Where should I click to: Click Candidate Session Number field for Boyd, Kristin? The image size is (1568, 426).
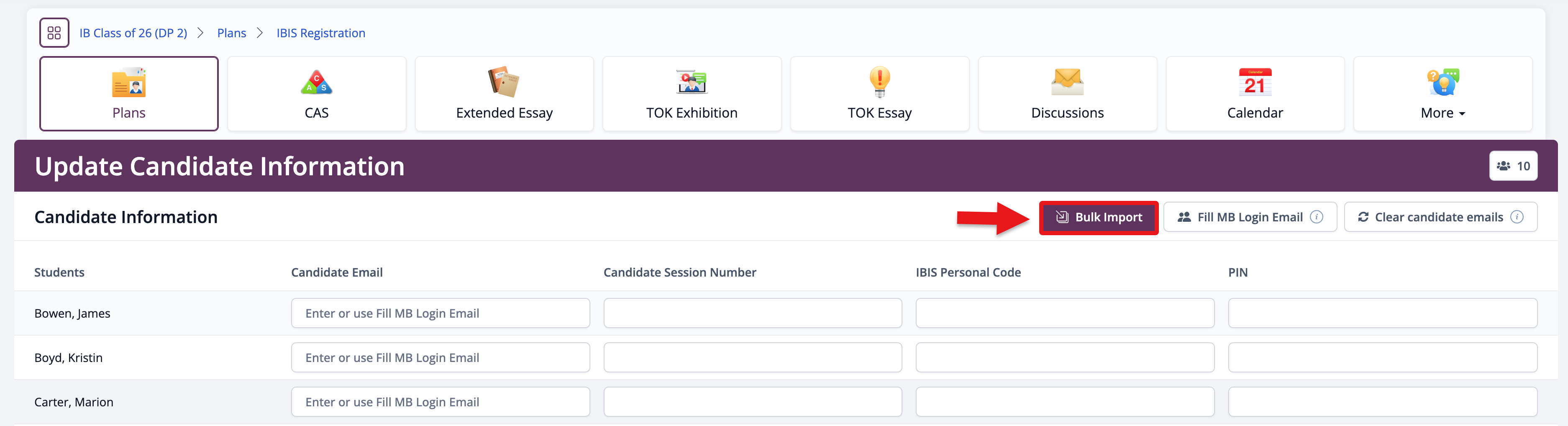pyautogui.click(x=752, y=358)
